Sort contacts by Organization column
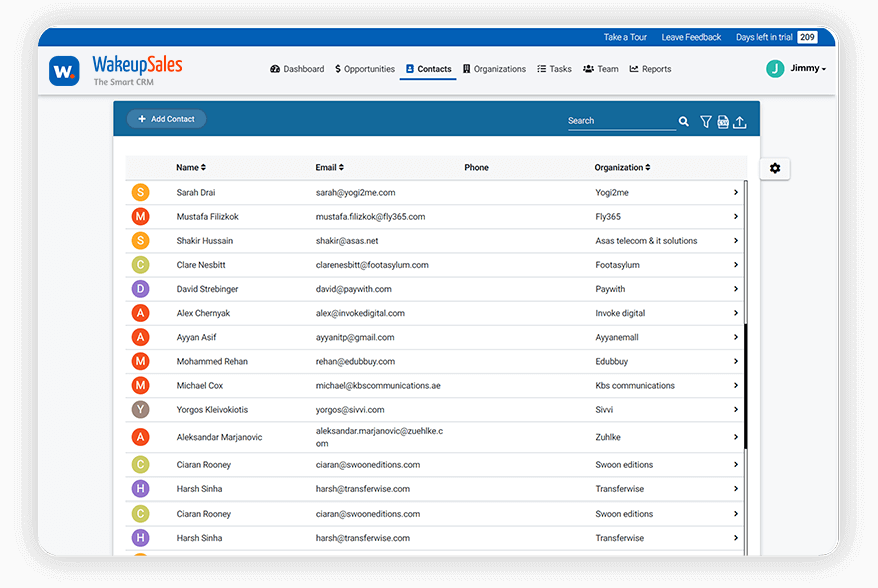Image resolution: width=878 pixels, height=588 pixels. click(622, 167)
